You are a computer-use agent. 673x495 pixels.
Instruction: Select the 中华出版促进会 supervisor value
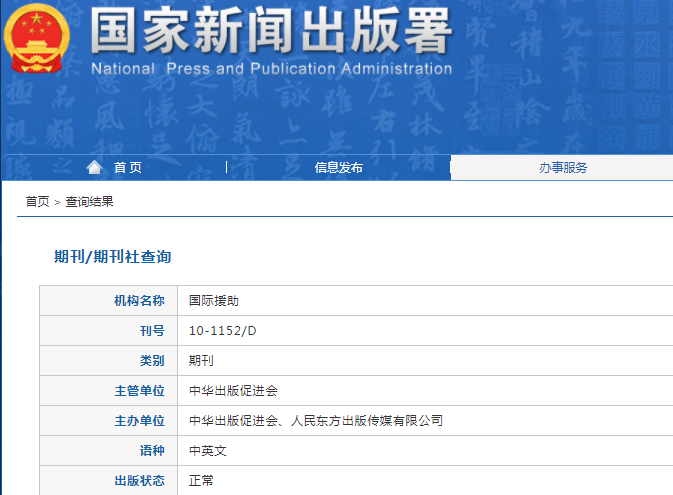pyautogui.click(x=233, y=391)
